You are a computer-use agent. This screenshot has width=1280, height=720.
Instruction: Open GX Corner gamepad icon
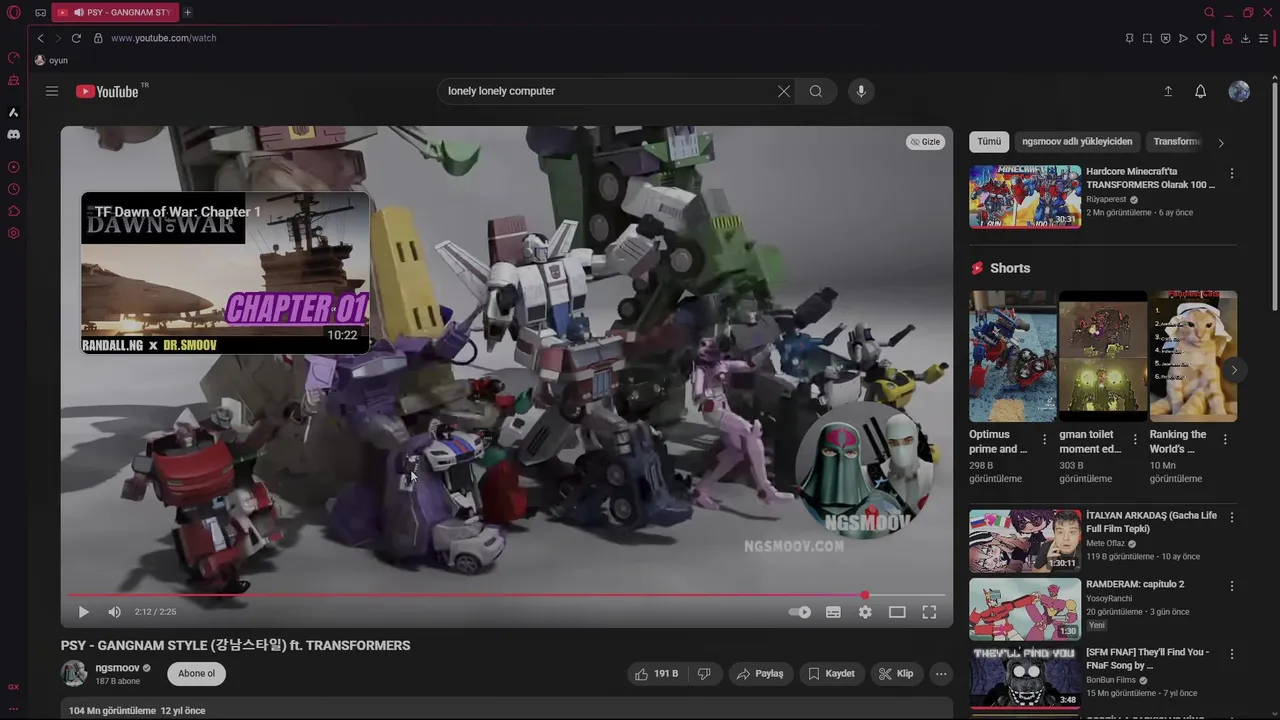point(40,13)
